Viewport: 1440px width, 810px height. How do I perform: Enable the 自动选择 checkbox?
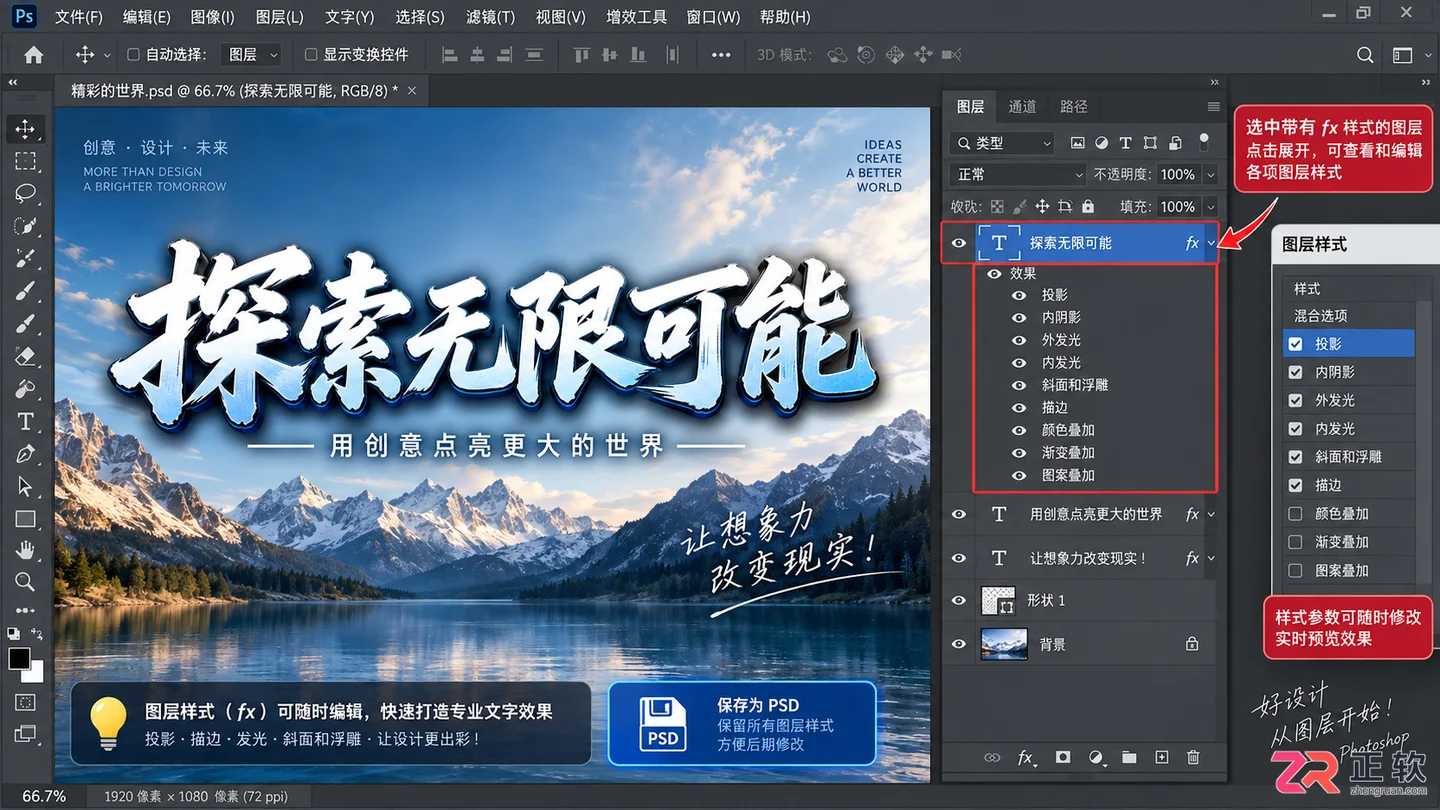coord(134,55)
